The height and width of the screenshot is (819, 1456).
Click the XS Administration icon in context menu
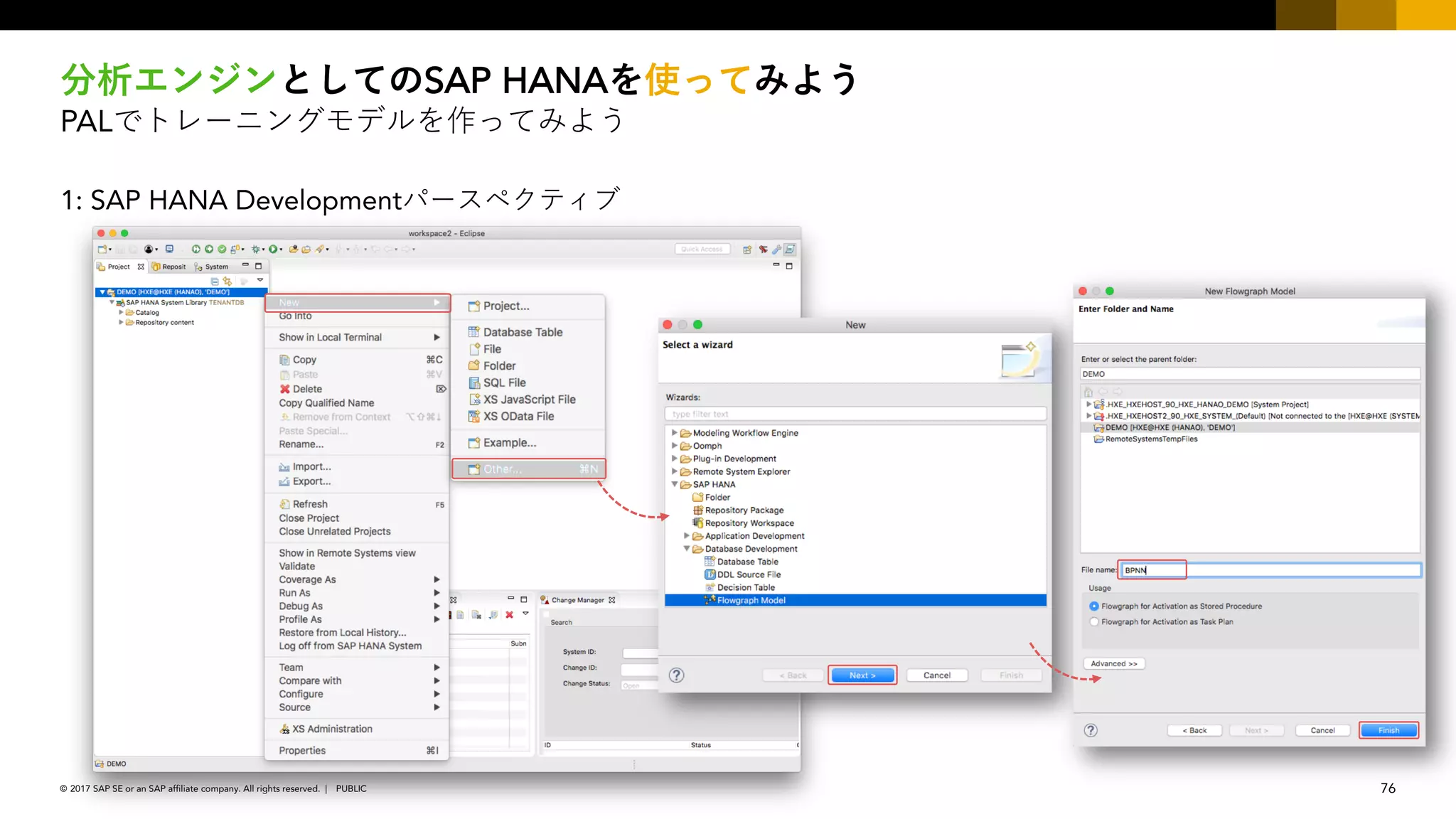coord(284,729)
